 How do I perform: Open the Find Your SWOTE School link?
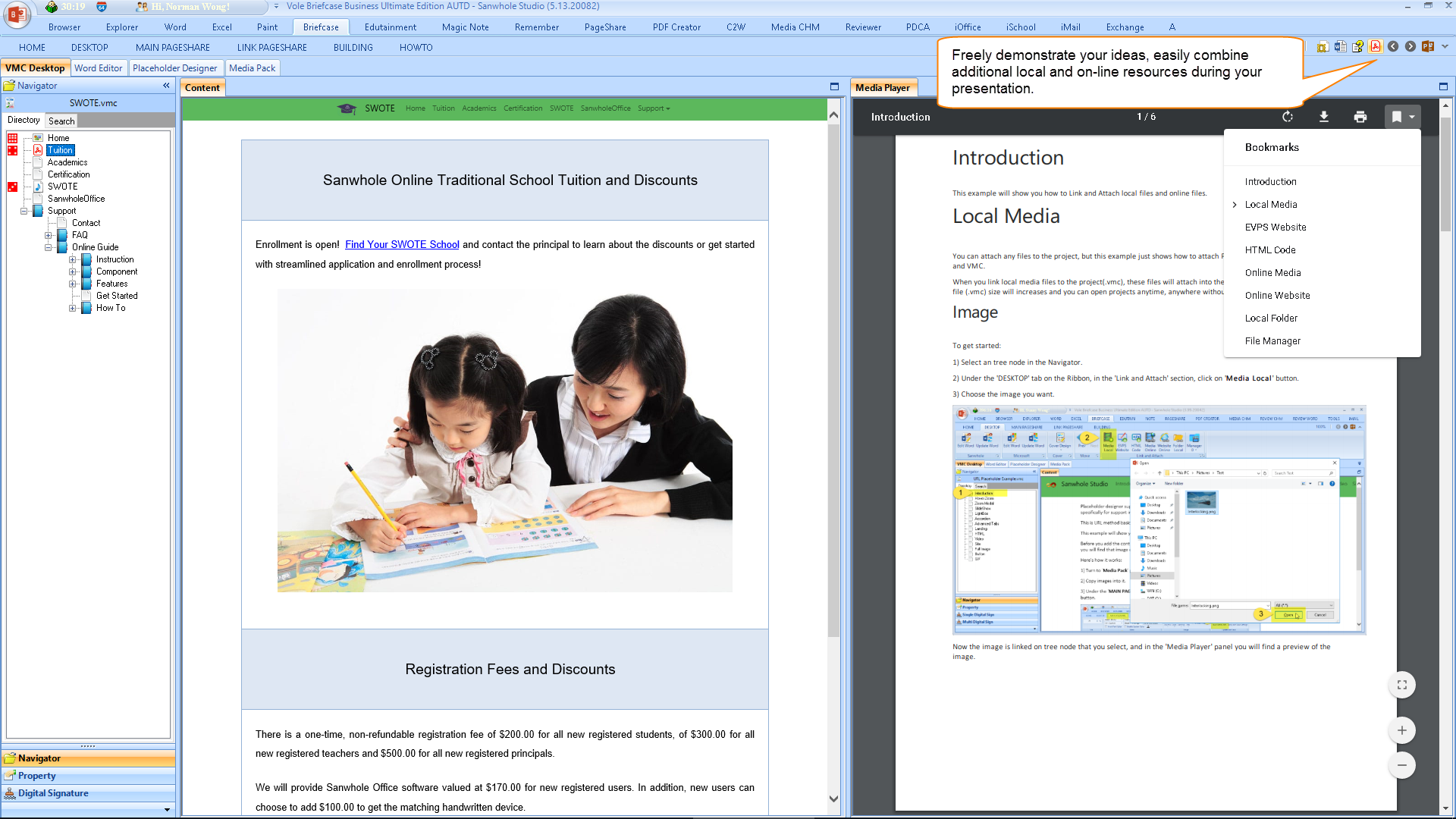coord(402,244)
